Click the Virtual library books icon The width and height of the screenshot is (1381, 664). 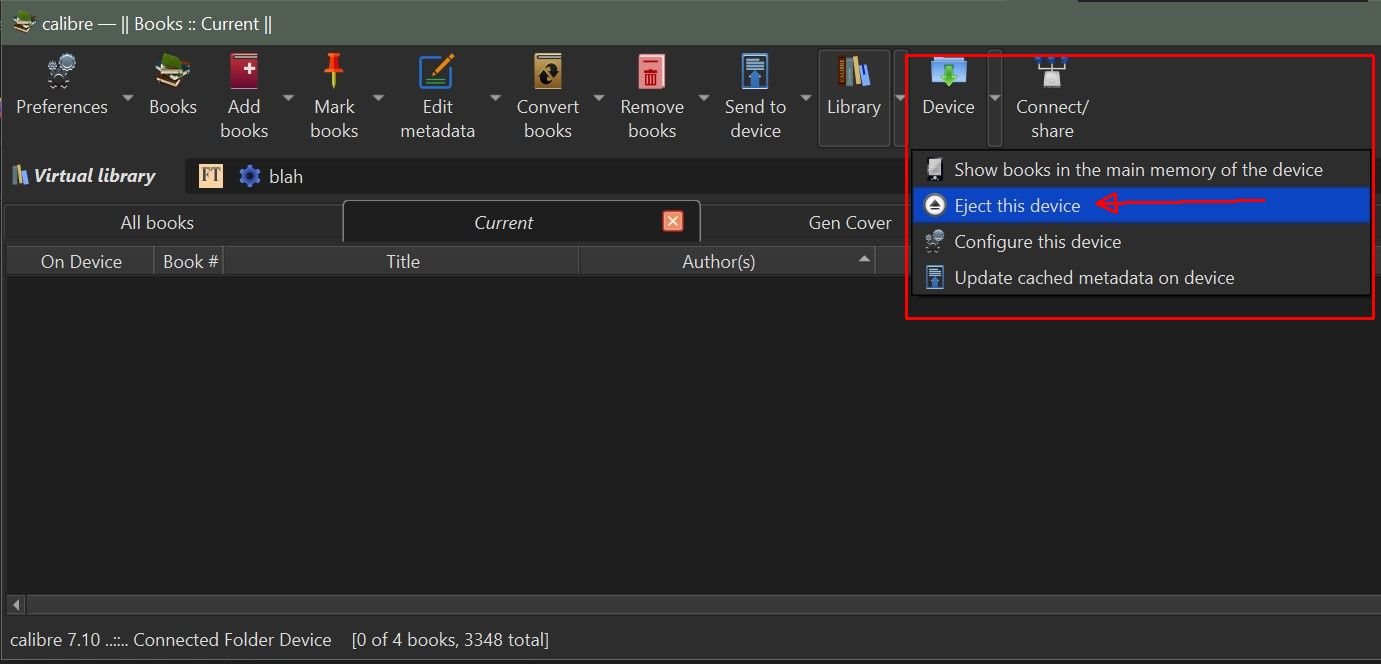point(20,176)
